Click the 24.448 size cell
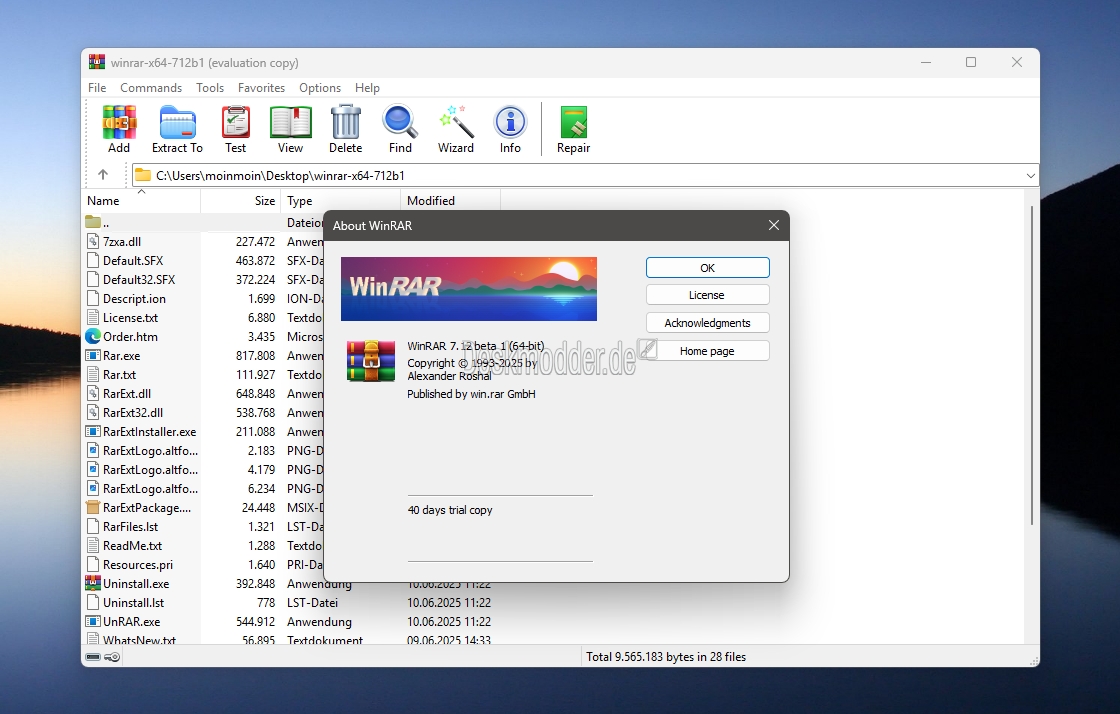 click(258, 508)
